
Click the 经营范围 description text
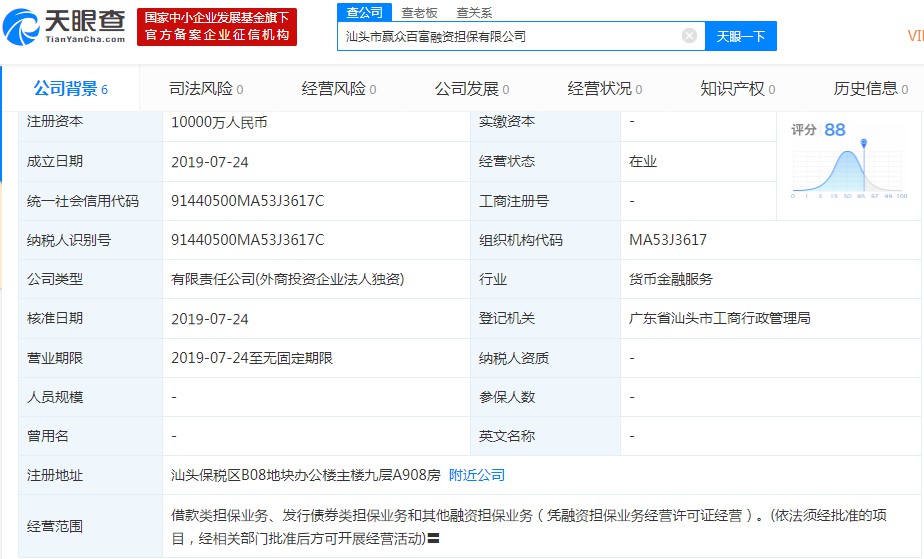point(529,527)
